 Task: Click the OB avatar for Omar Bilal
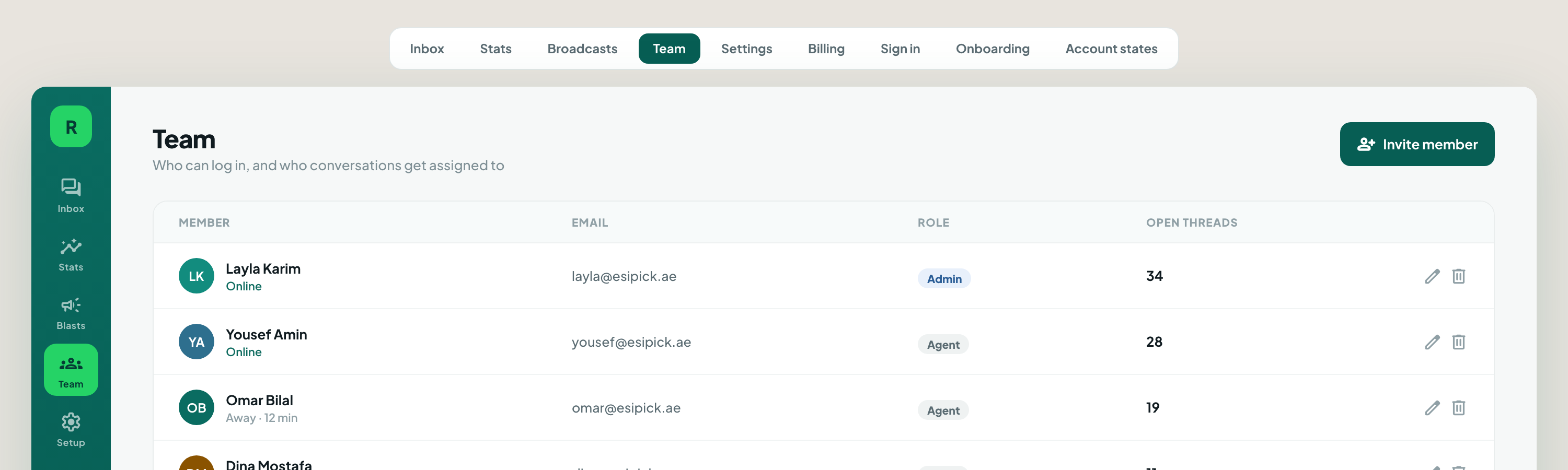click(x=196, y=407)
